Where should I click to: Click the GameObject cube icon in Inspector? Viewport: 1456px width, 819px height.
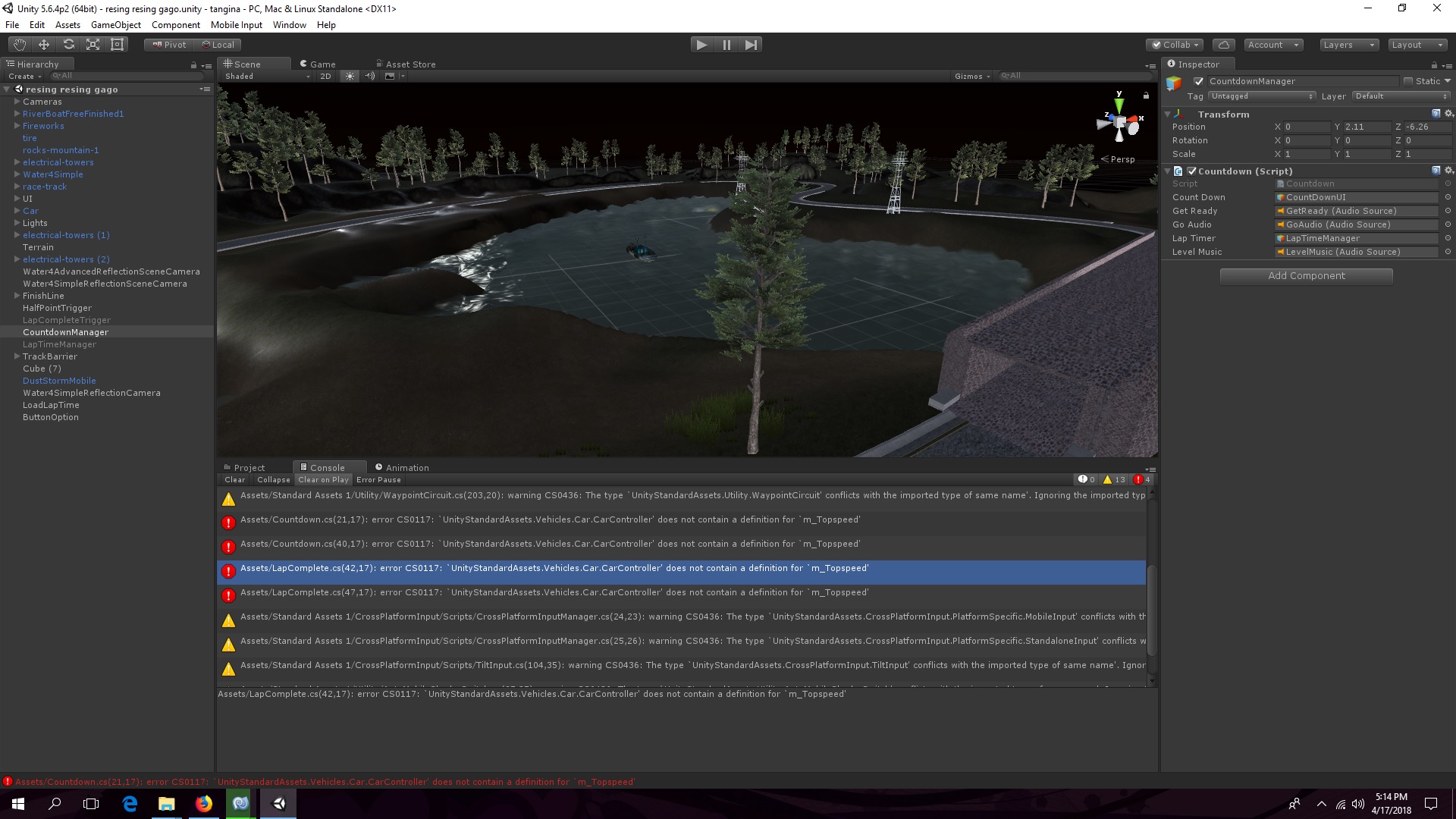tap(1175, 83)
